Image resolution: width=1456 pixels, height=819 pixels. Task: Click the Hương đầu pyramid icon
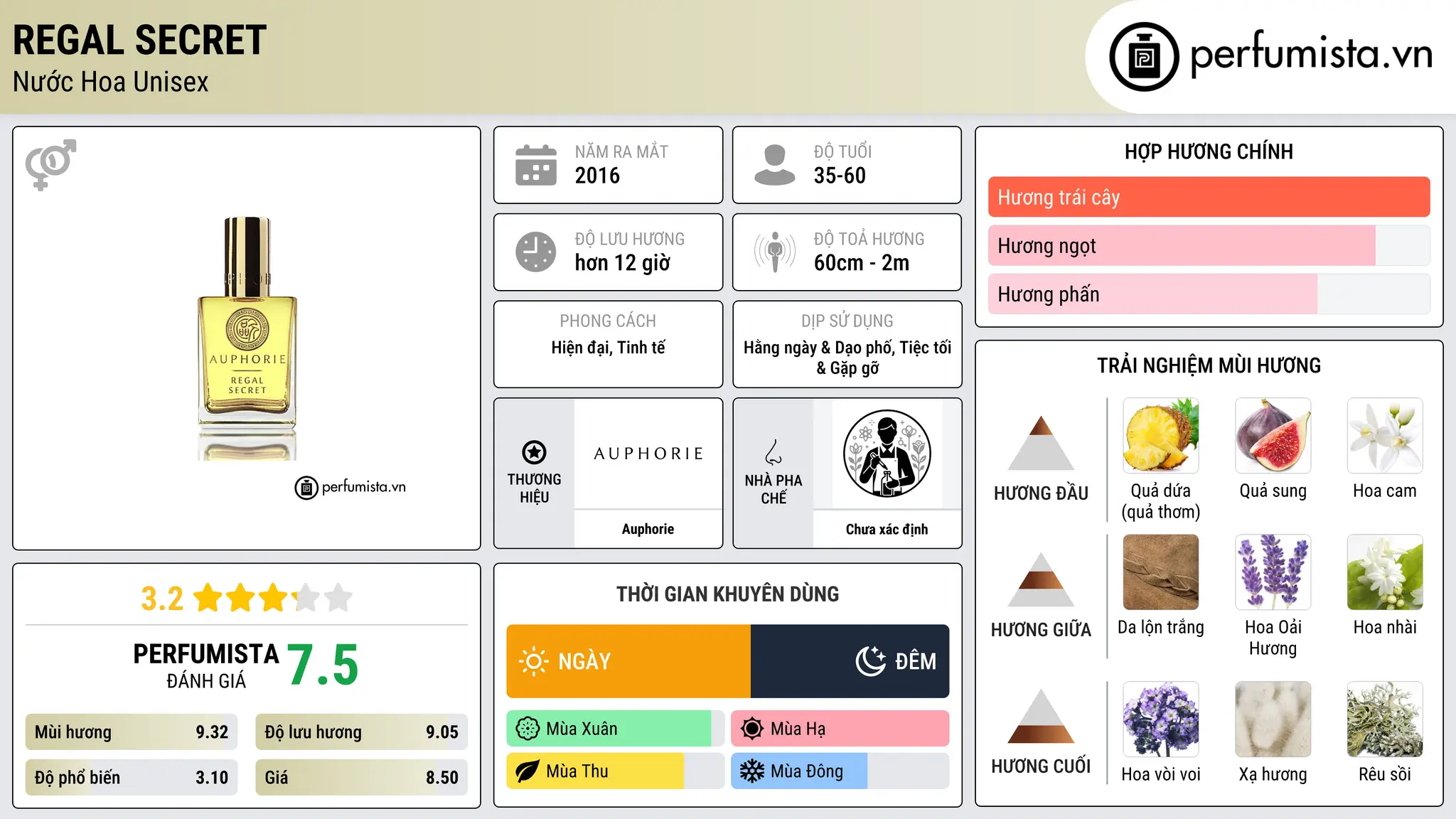(x=1041, y=443)
